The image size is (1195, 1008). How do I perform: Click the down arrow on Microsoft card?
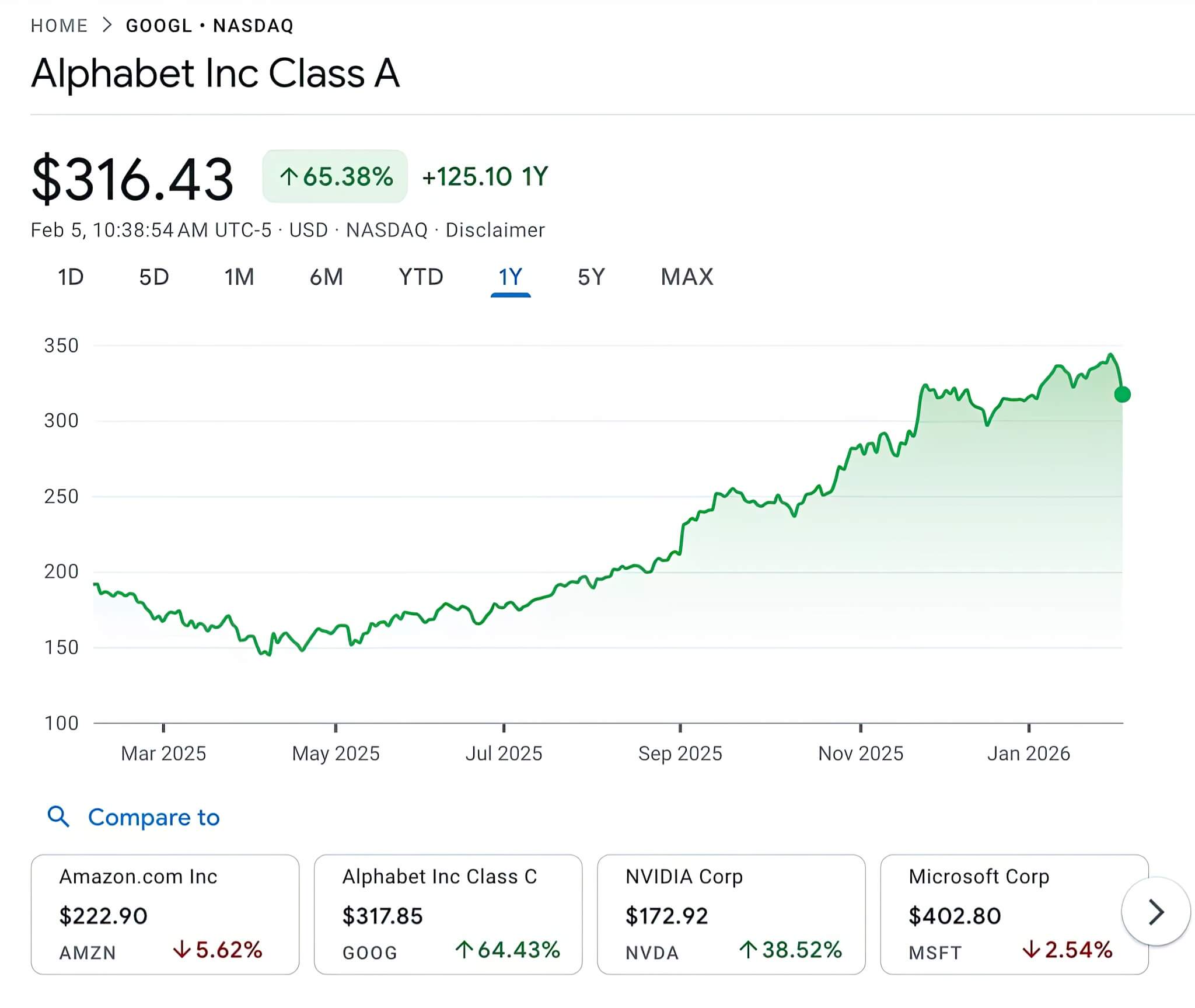click(1031, 950)
